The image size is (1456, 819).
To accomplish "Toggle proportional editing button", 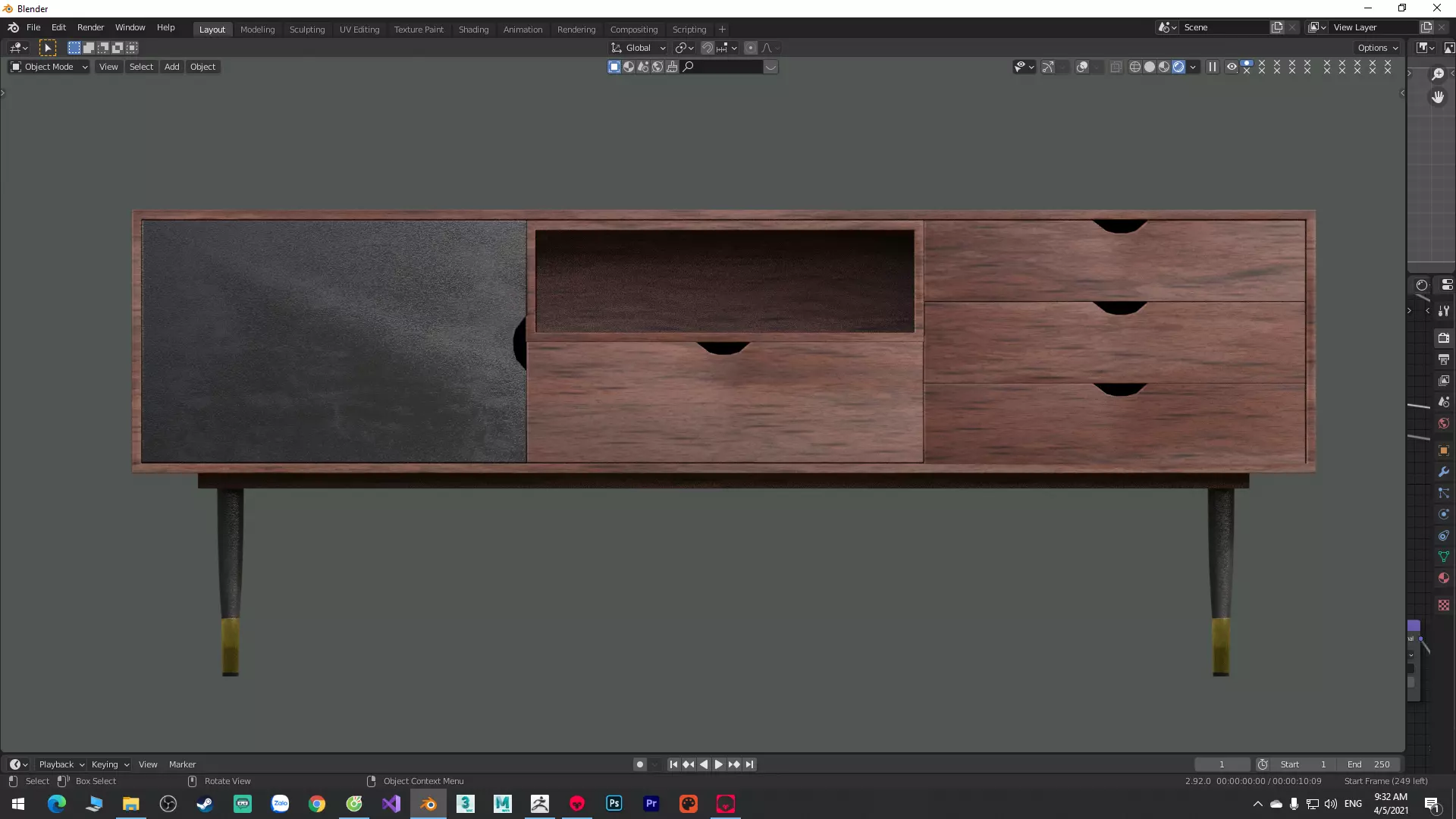I will pyautogui.click(x=751, y=48).
